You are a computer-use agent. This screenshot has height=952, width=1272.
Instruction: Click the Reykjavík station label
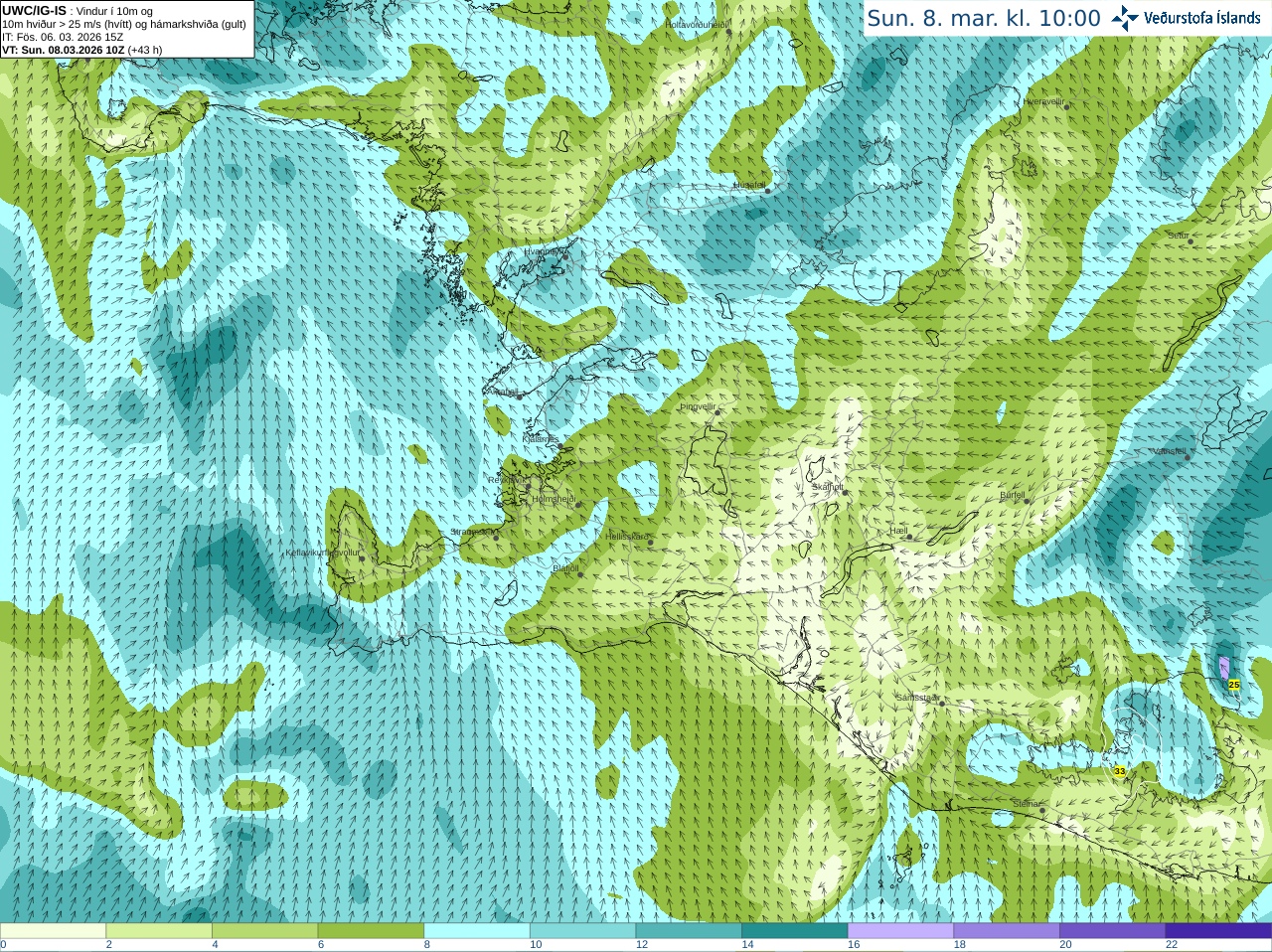506,480
